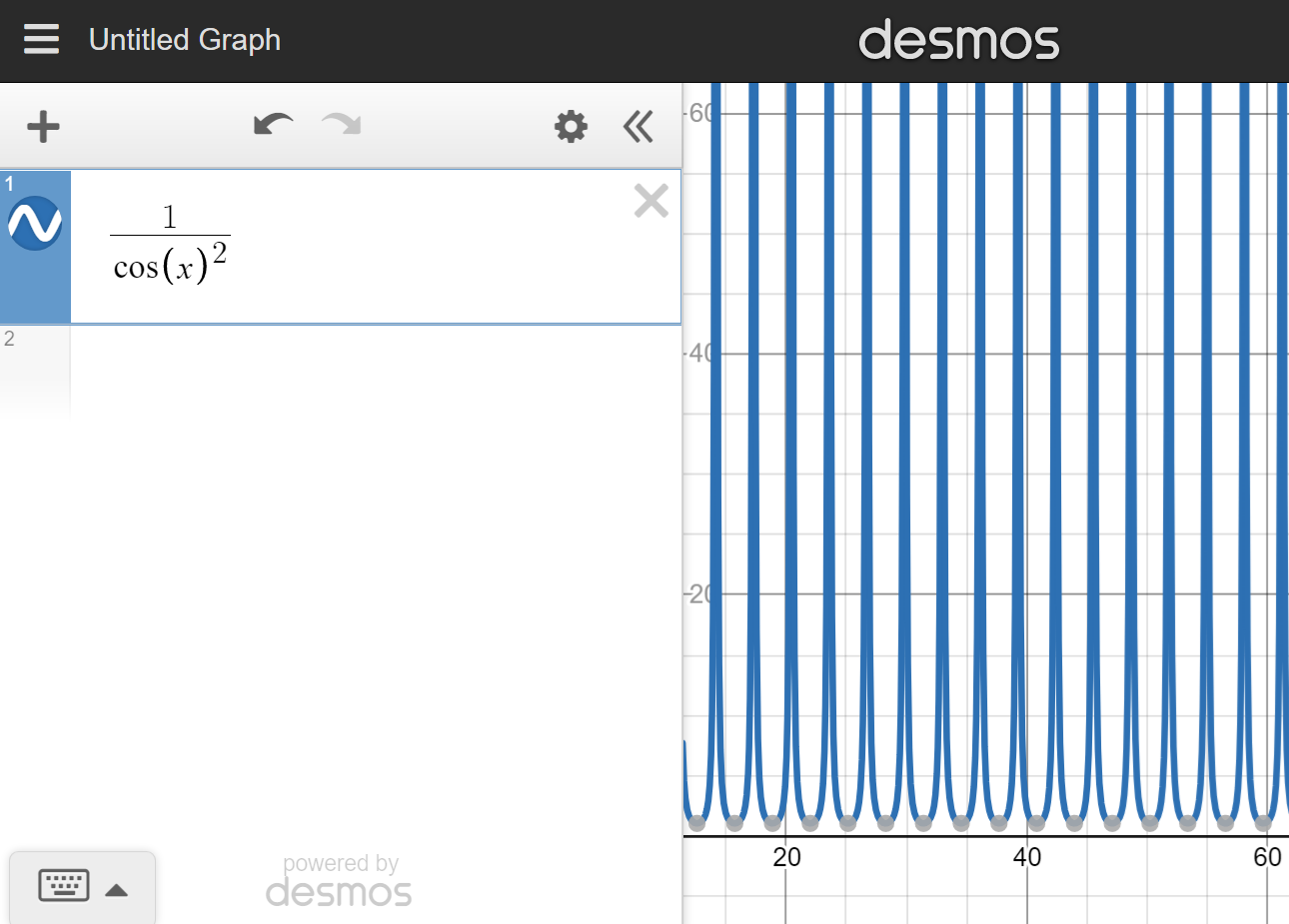The width and height of the screenshot is (1289, 924).
Task: Click the x-axis label 60
Action: [1267, 857]
